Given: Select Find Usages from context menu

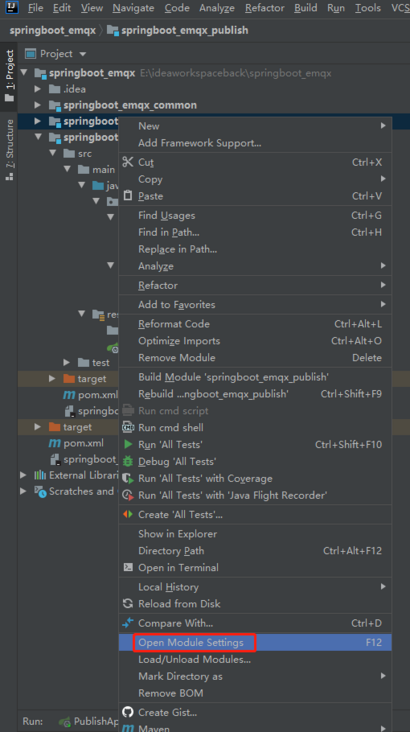Looking at the screenshot, I should [x=255, y=215].
